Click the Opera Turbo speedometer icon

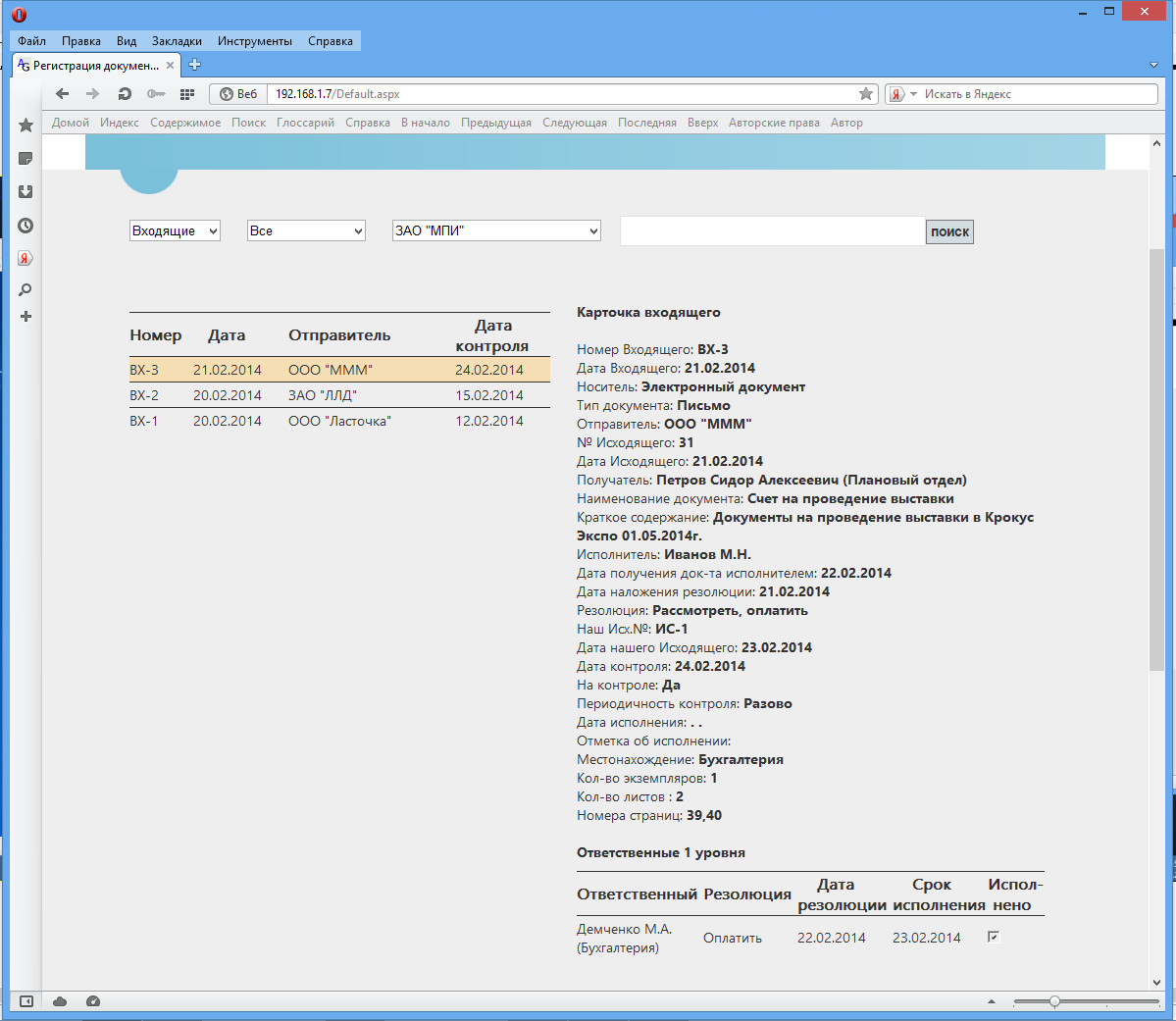pyautogui.click(x=93, y=1001)
